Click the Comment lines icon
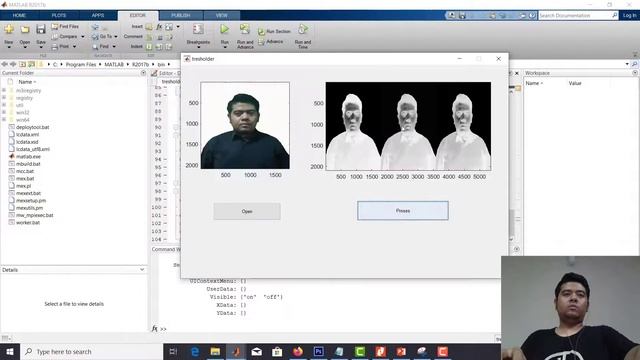This screenshot has height=360, width=640. tap(149, 37)
